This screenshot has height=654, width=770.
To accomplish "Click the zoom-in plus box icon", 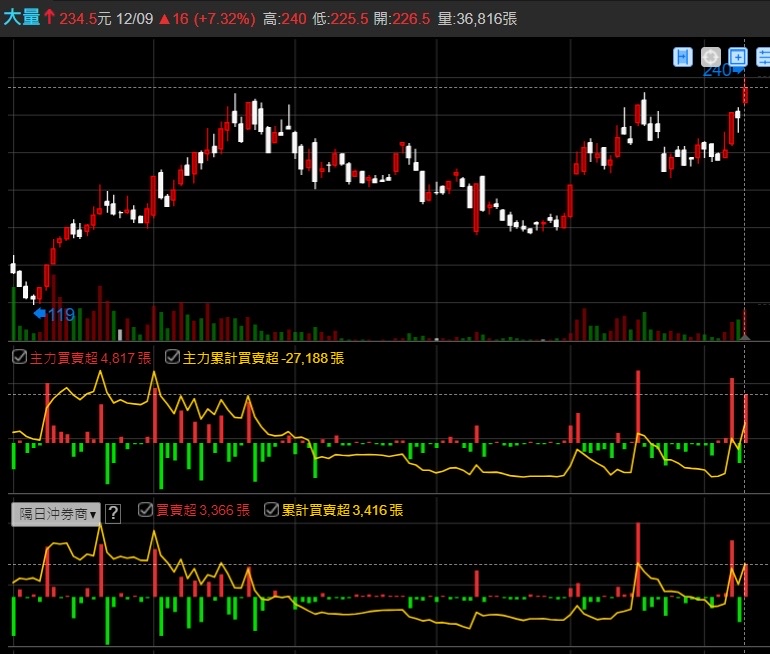I will pyautogui.click(x=738, y=57).
